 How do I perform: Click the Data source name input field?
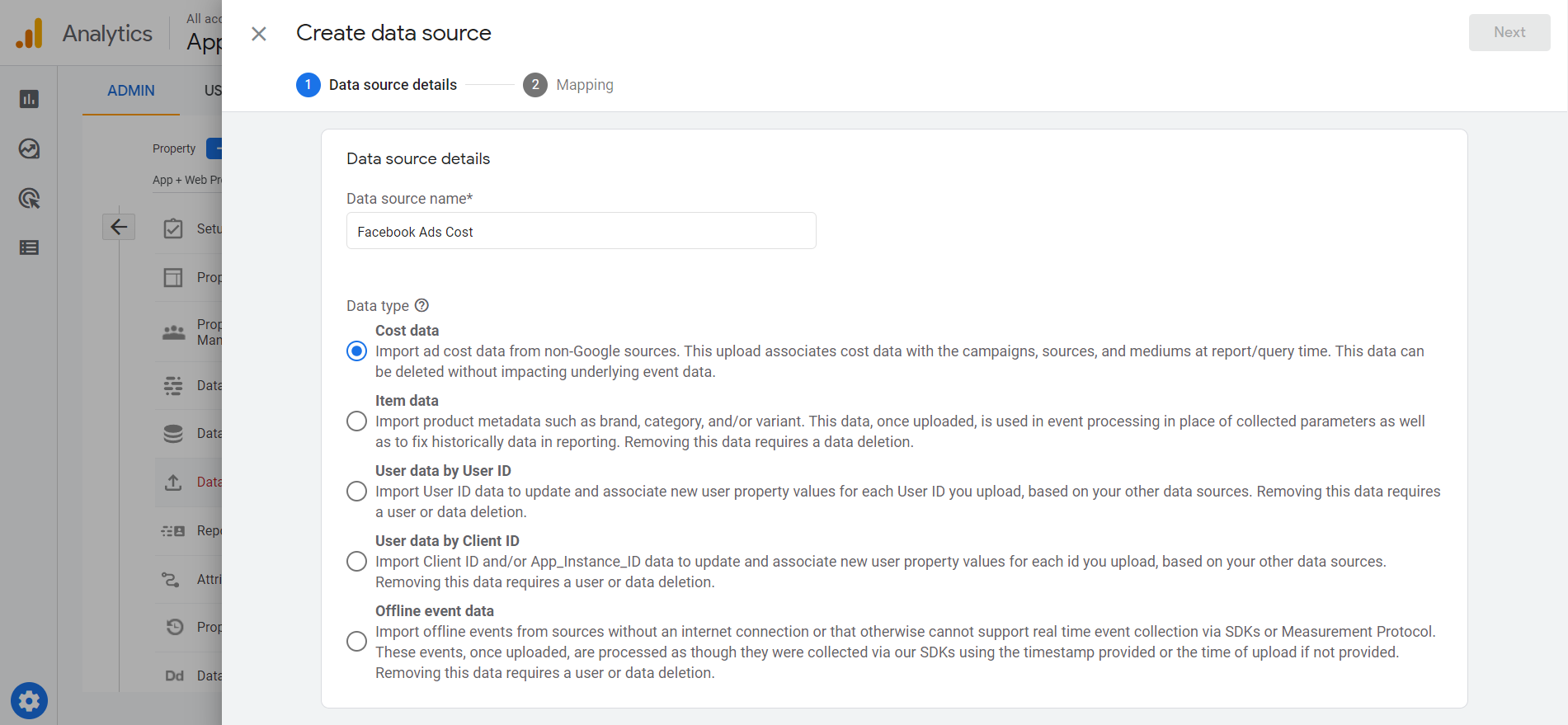pos(582,231)
